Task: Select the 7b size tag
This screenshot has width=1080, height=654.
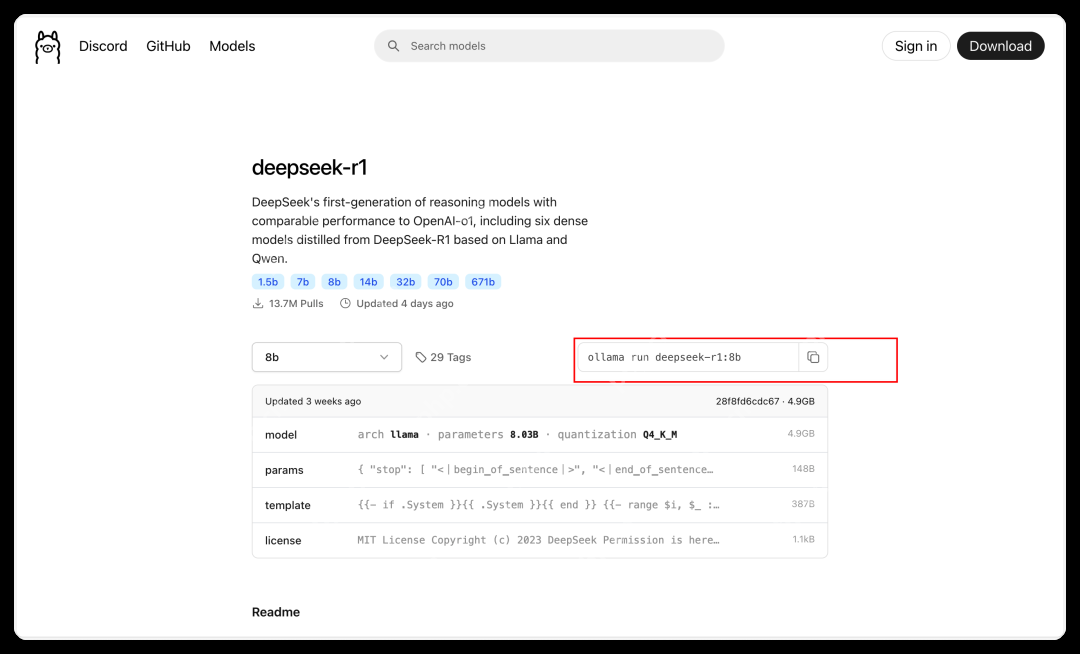Action: pos(302,282)
